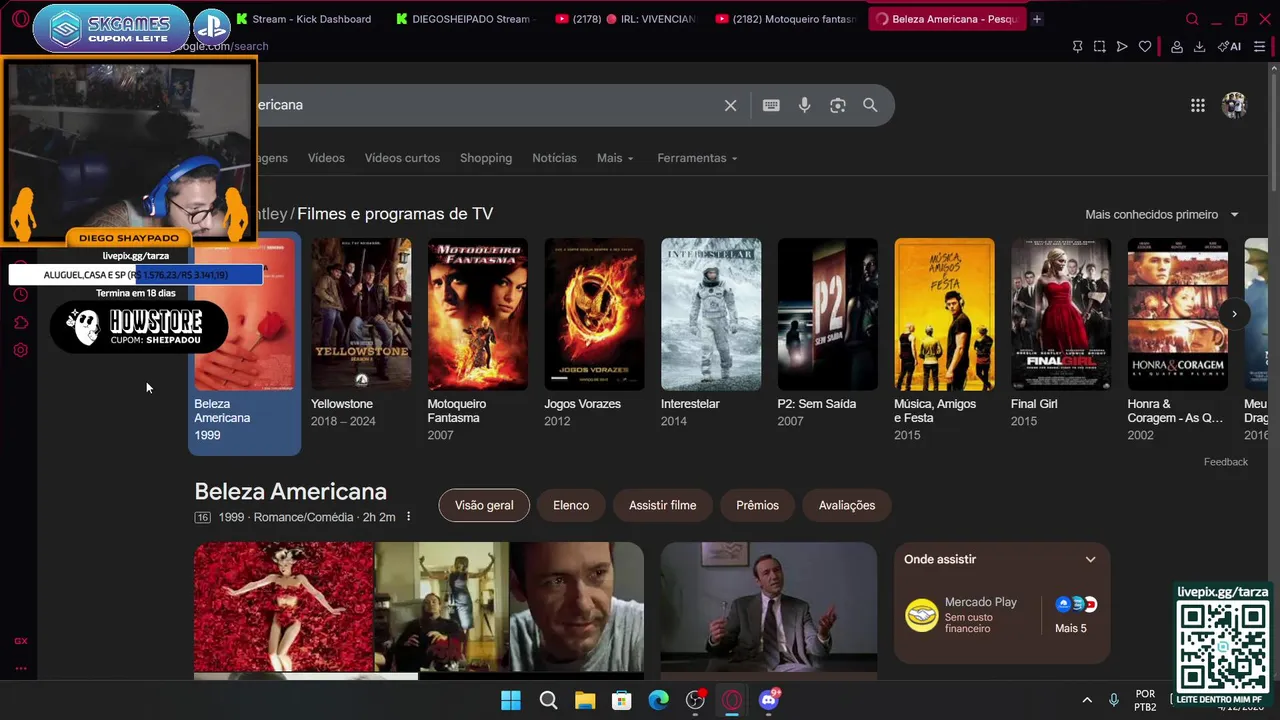
Task: Open the Windows Start menu
Action: (x=511, y=700)
